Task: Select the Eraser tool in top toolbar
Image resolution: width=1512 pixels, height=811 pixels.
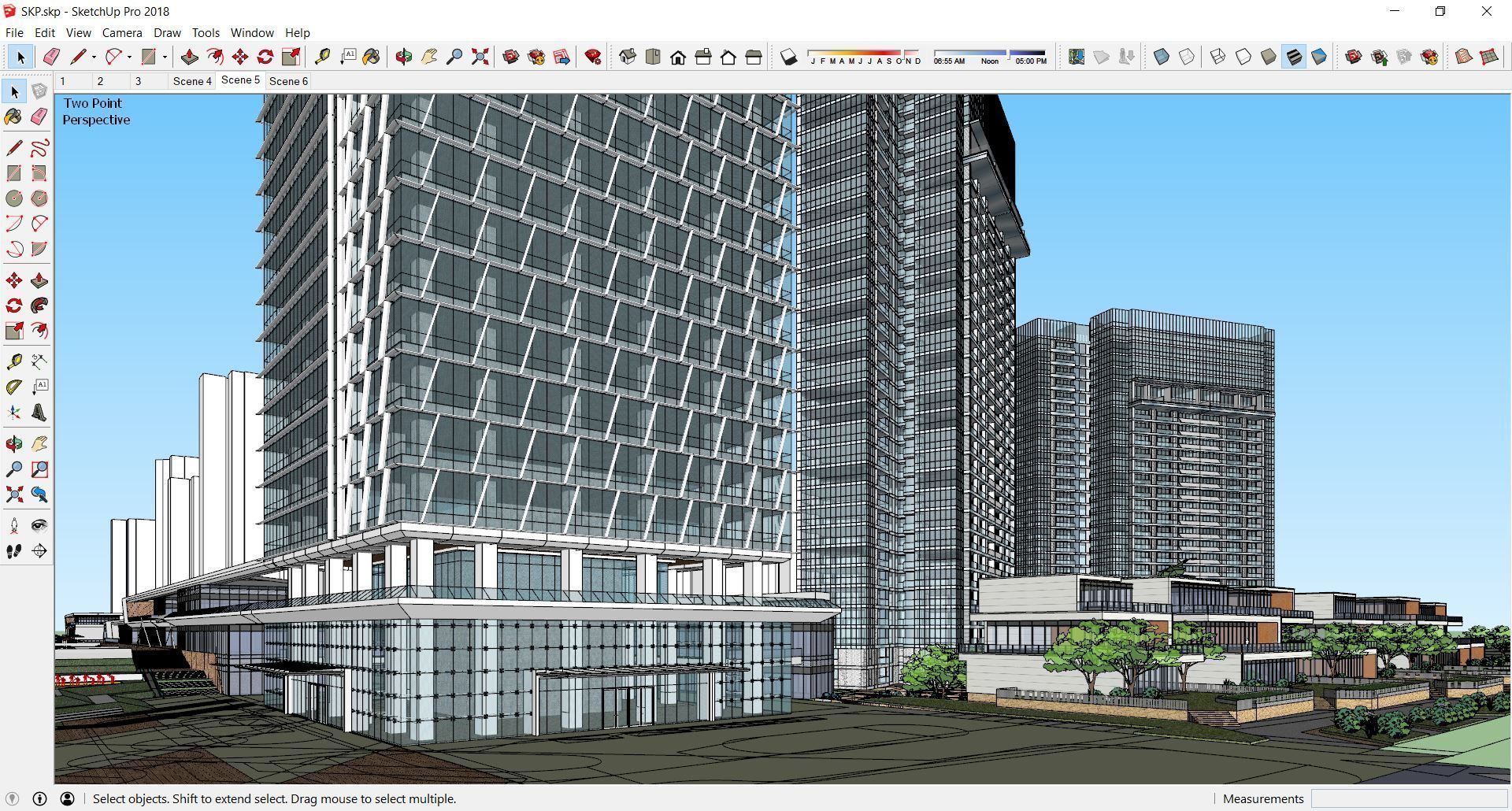Action: click(51, 57)
